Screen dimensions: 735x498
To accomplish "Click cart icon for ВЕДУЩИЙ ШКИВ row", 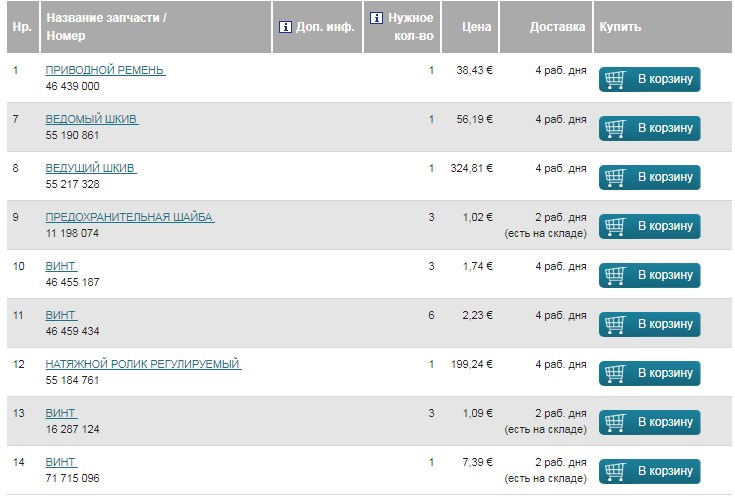I will coord(615,178).
